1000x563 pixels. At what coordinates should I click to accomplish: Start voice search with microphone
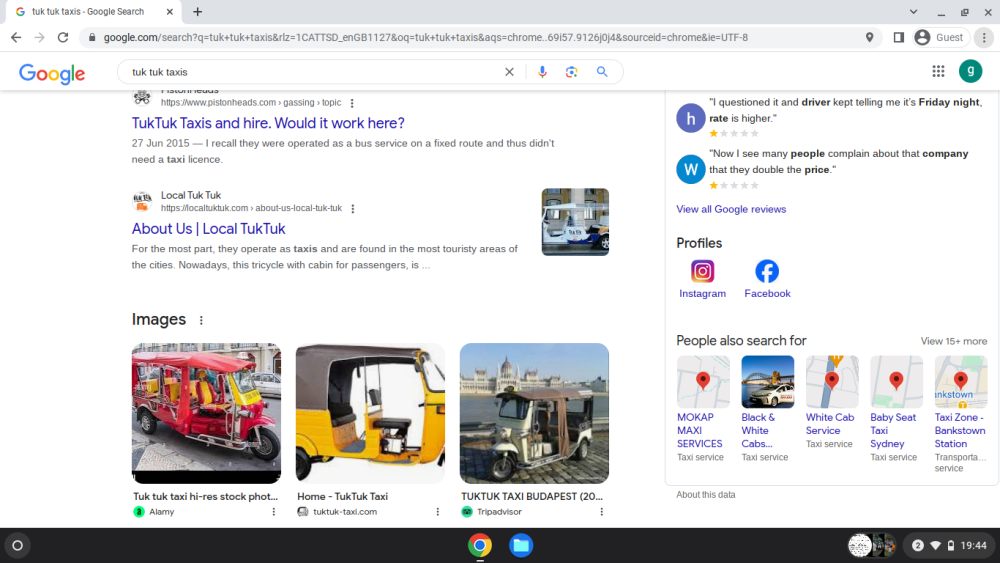(x=542, y=72)
